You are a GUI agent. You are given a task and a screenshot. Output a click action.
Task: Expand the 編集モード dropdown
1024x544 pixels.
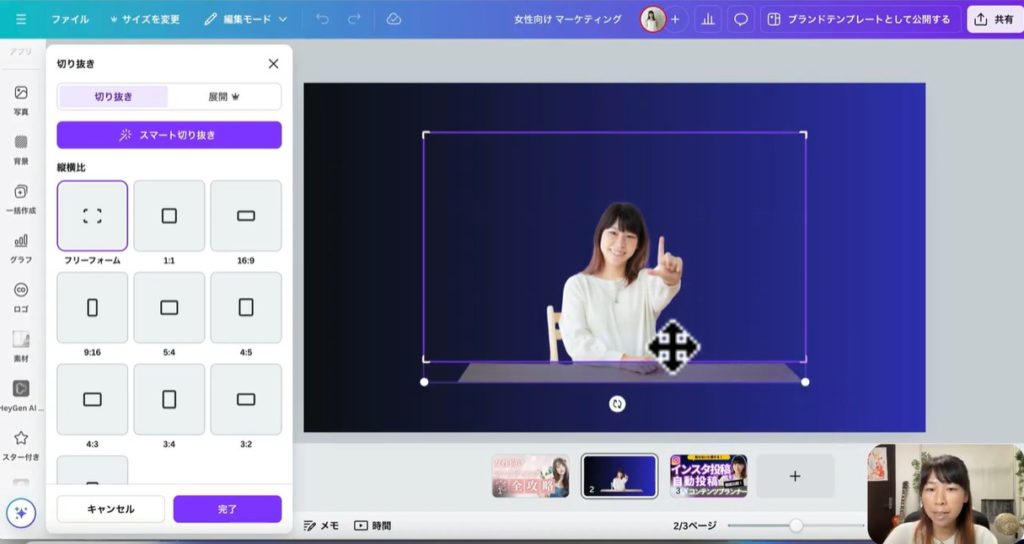[246, 19]
